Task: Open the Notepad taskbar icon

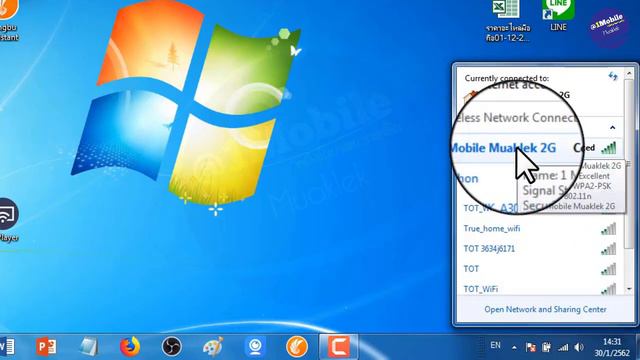Action: click(89, 347)
